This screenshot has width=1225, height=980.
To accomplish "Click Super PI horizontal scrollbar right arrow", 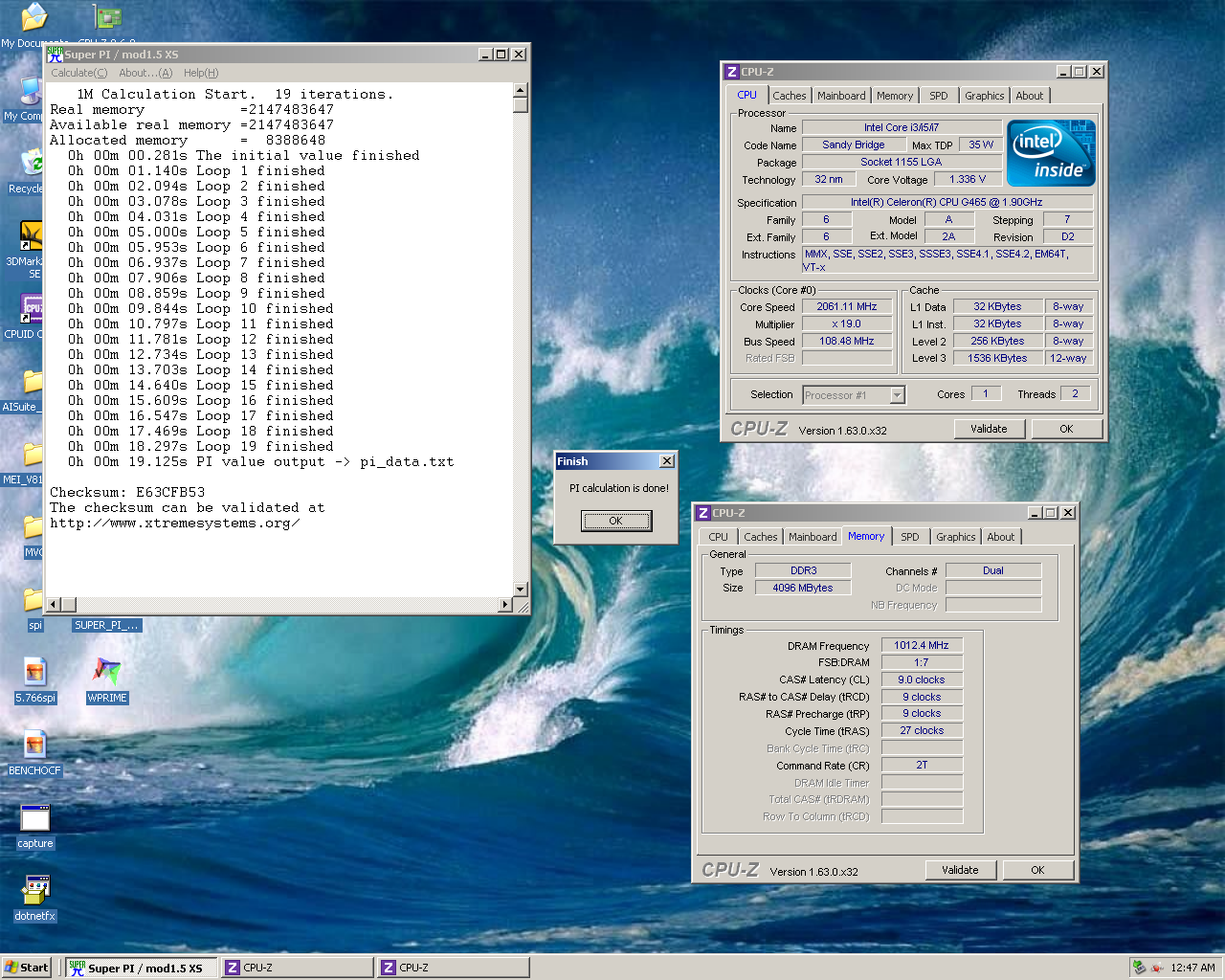I will [x=505, y=604].
